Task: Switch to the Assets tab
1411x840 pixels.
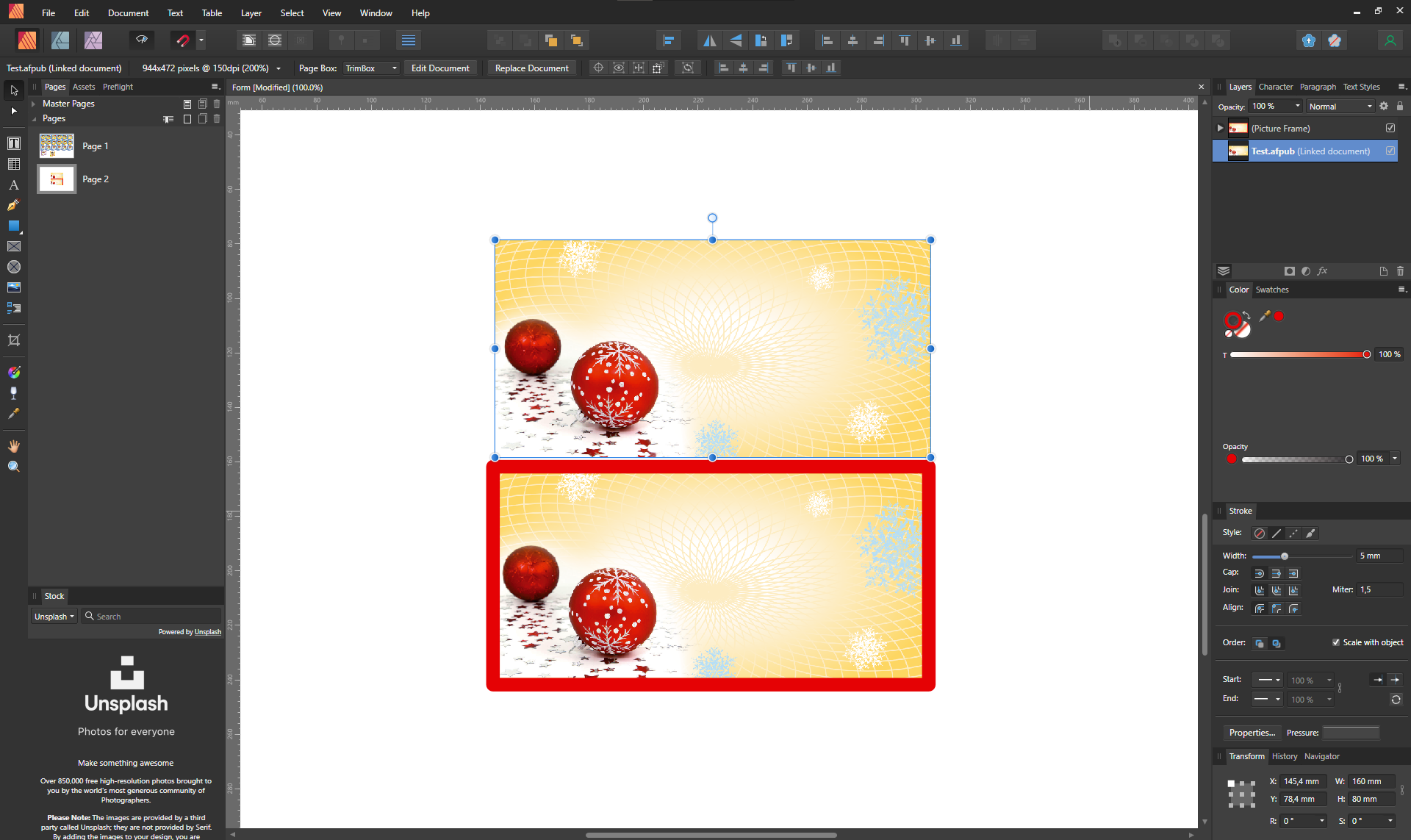Action: (x=84, y=87)
